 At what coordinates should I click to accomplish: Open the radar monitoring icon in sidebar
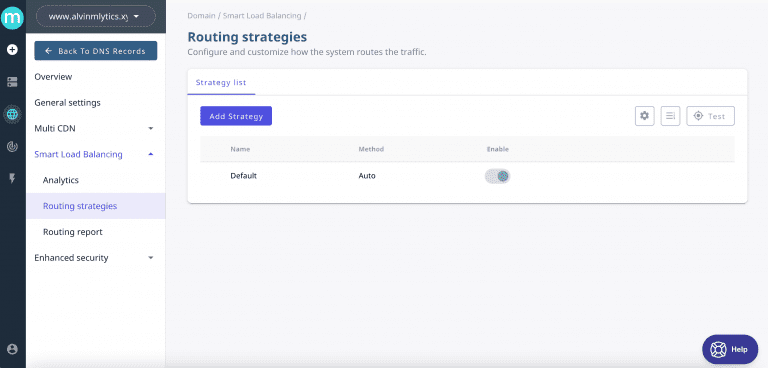[12, 146]
